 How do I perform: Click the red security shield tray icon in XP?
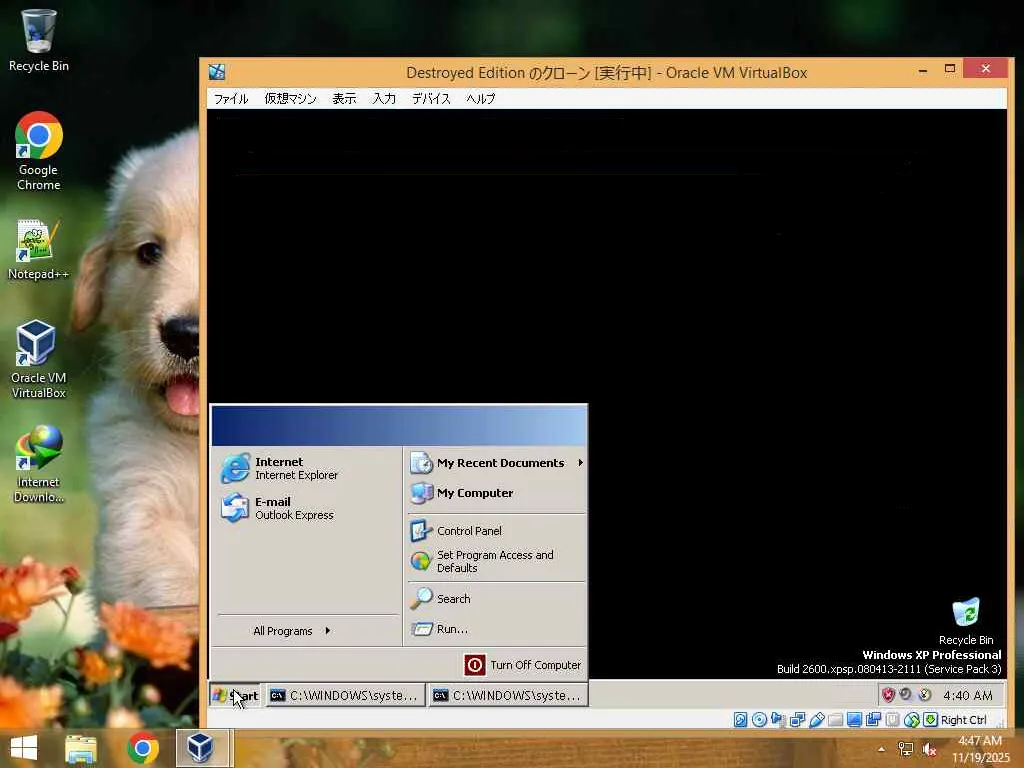[x=888, y=695]
